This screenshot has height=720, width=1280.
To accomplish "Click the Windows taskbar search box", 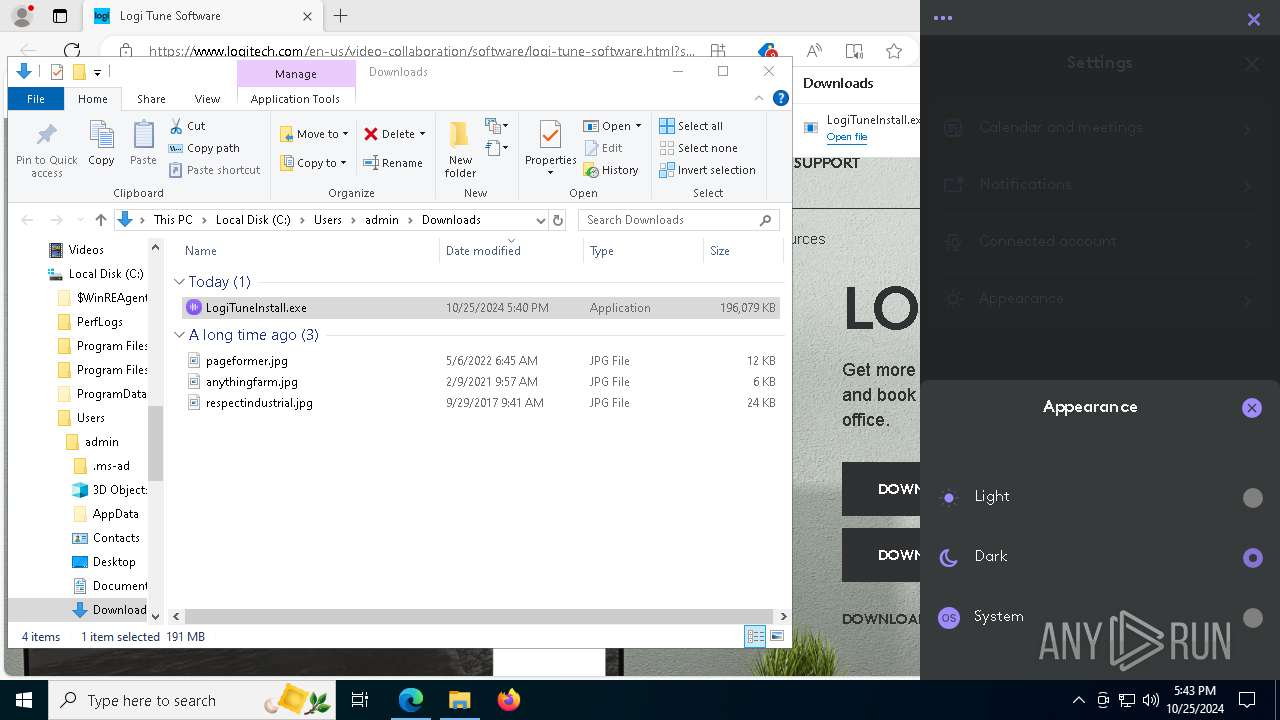I will coord(194,700).
